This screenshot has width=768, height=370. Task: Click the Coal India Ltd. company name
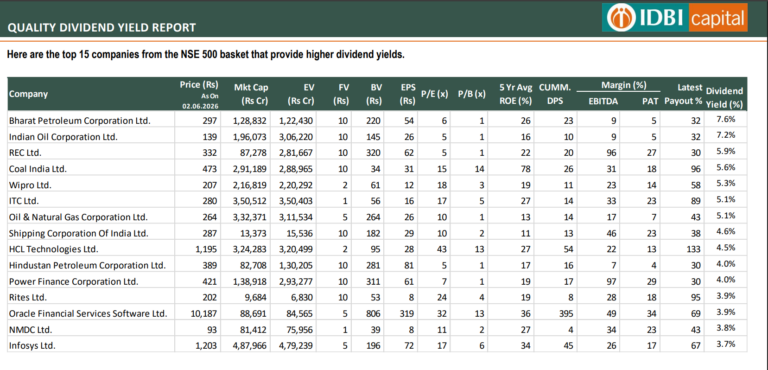[37, 169]
